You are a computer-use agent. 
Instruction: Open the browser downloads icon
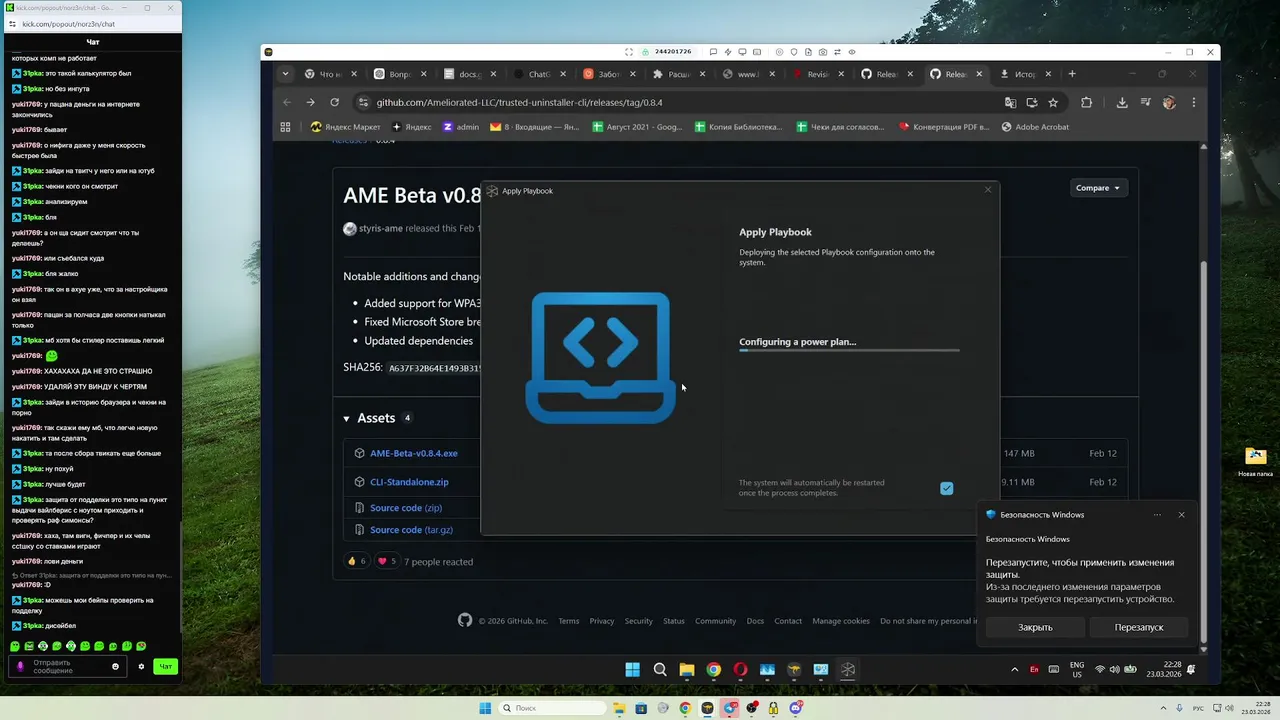pyautogui.click(x=1122, y=102)
